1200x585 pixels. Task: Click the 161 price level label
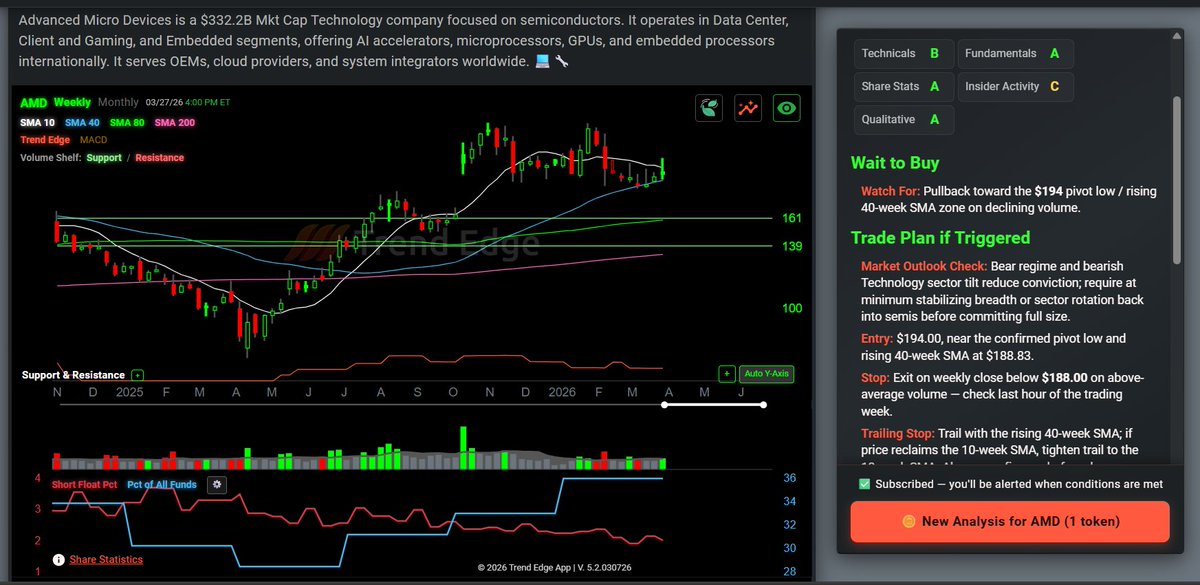(792, 218)
